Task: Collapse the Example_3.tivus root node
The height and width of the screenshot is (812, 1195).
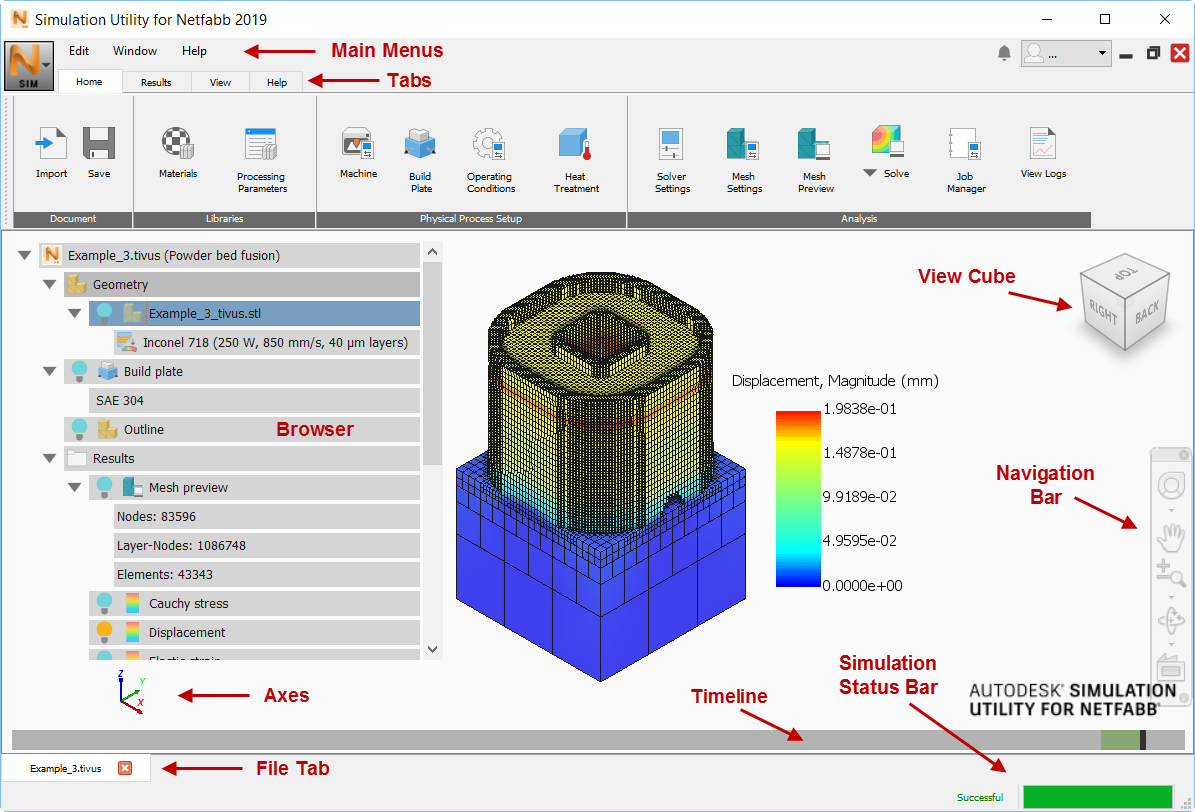Action: point(24,255)
